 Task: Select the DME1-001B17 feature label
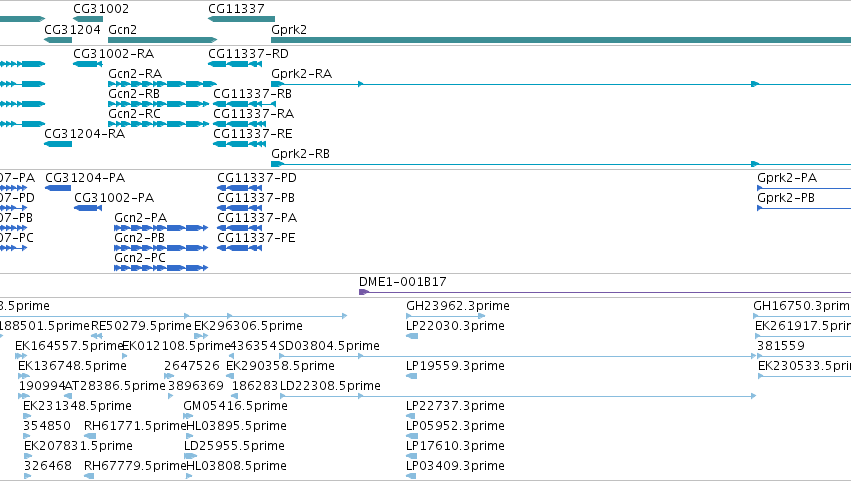coord(403,282)
